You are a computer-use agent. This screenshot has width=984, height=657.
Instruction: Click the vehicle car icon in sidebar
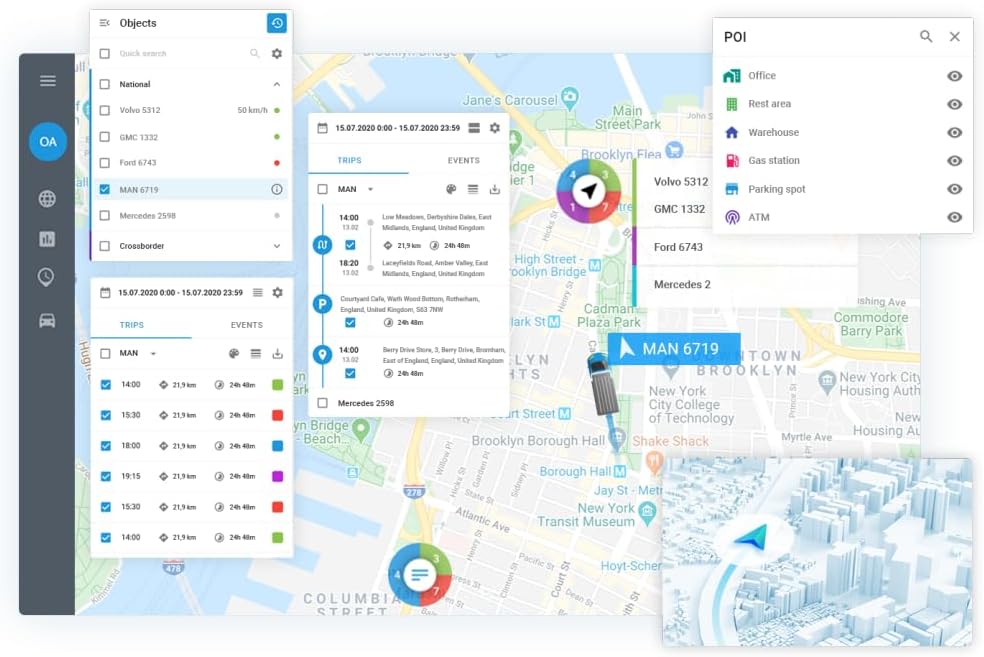click(x=47, y=321)
